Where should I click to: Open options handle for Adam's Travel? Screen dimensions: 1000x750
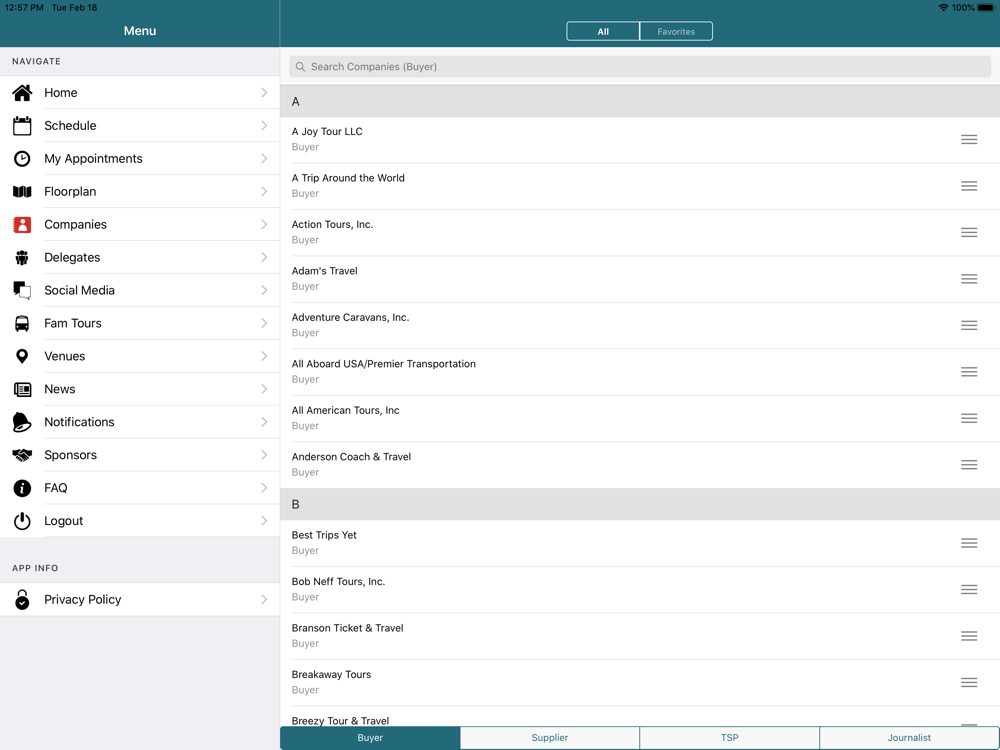969,279
